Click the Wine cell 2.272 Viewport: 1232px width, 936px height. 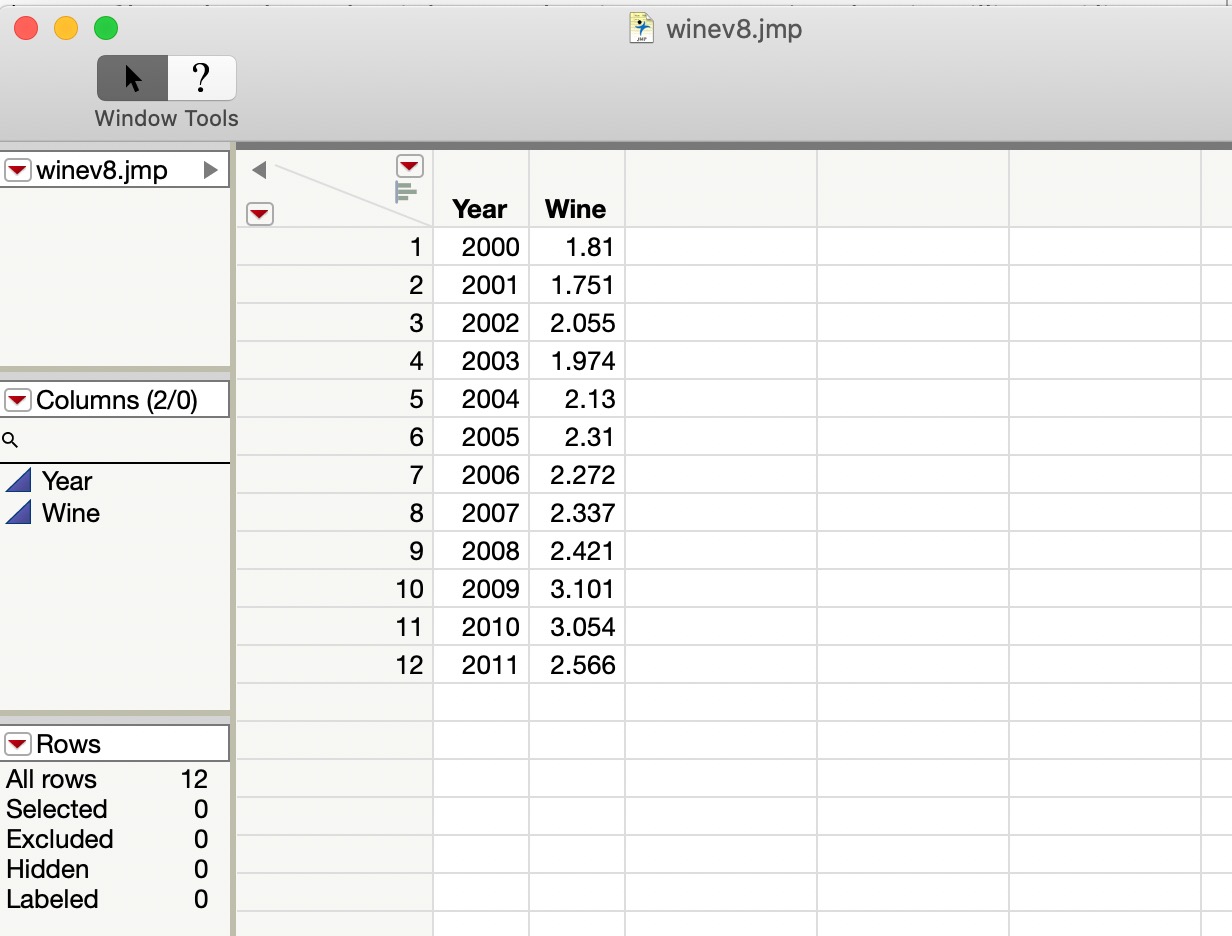click(x=577, y=475)
